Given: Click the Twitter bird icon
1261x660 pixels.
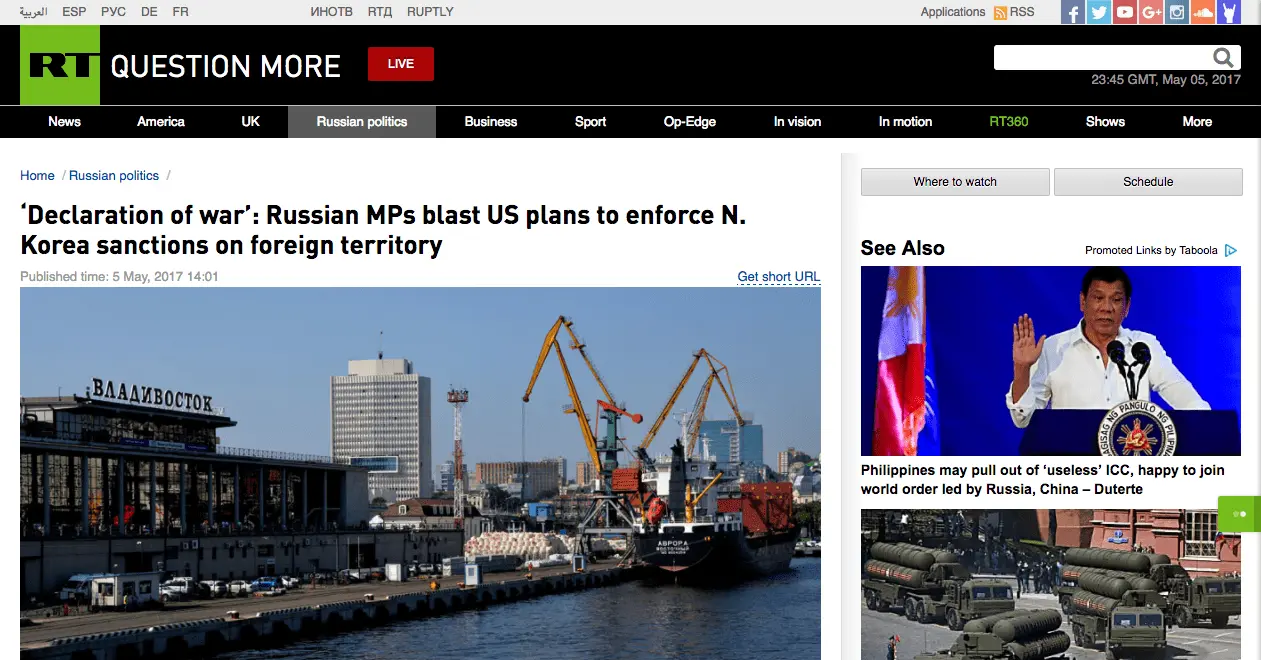Looking at the screenshot, I should (1099, 12).
